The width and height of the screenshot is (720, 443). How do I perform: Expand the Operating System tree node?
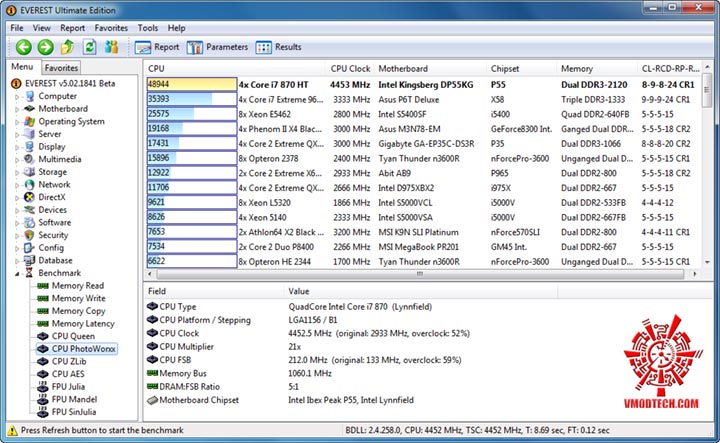click(17, 122)
